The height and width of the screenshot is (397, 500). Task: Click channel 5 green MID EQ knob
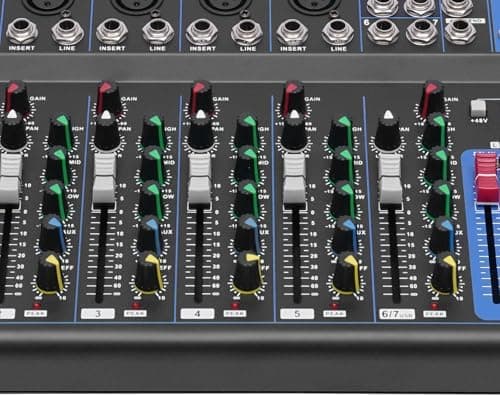click(x=342, y=166)
